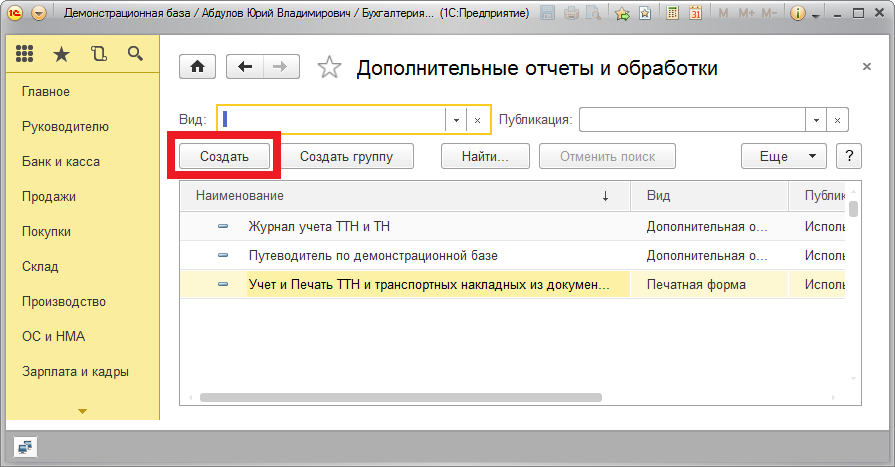Viewport: 895px width, 467px height.
Task: Add page to favorites using star outline
Action: tap(328, 68)
